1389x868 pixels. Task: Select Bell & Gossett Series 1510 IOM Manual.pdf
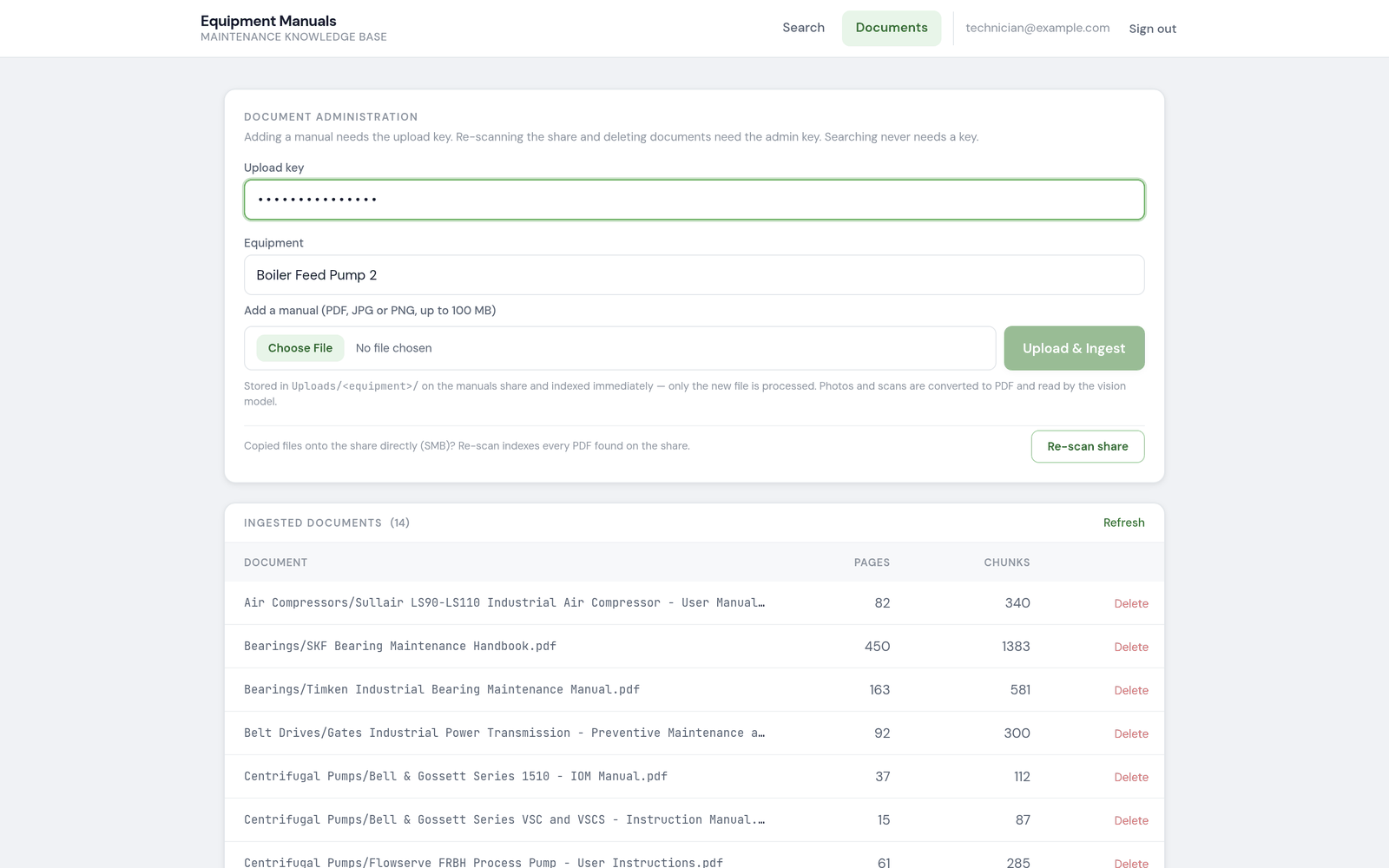(456, 776)
